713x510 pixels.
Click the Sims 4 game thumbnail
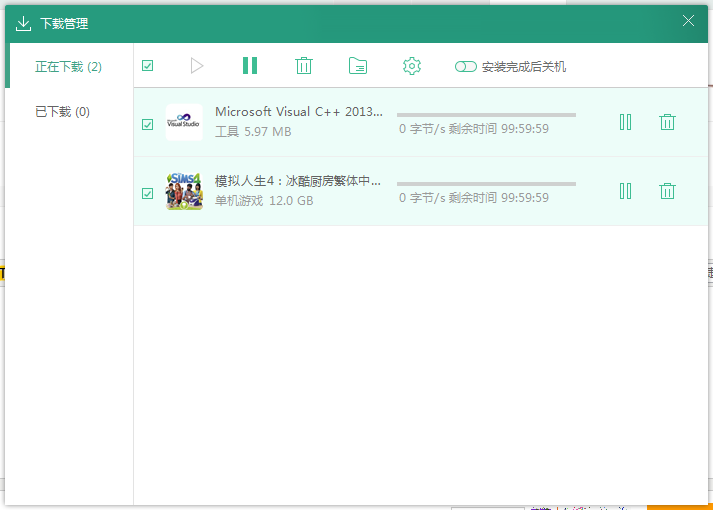point(184,191)
